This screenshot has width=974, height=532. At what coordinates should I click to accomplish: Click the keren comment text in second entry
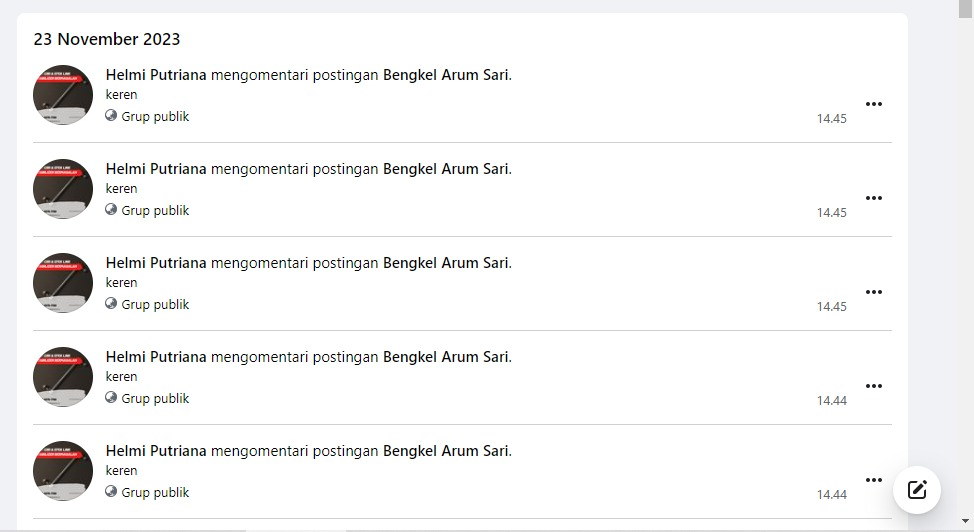121,188
